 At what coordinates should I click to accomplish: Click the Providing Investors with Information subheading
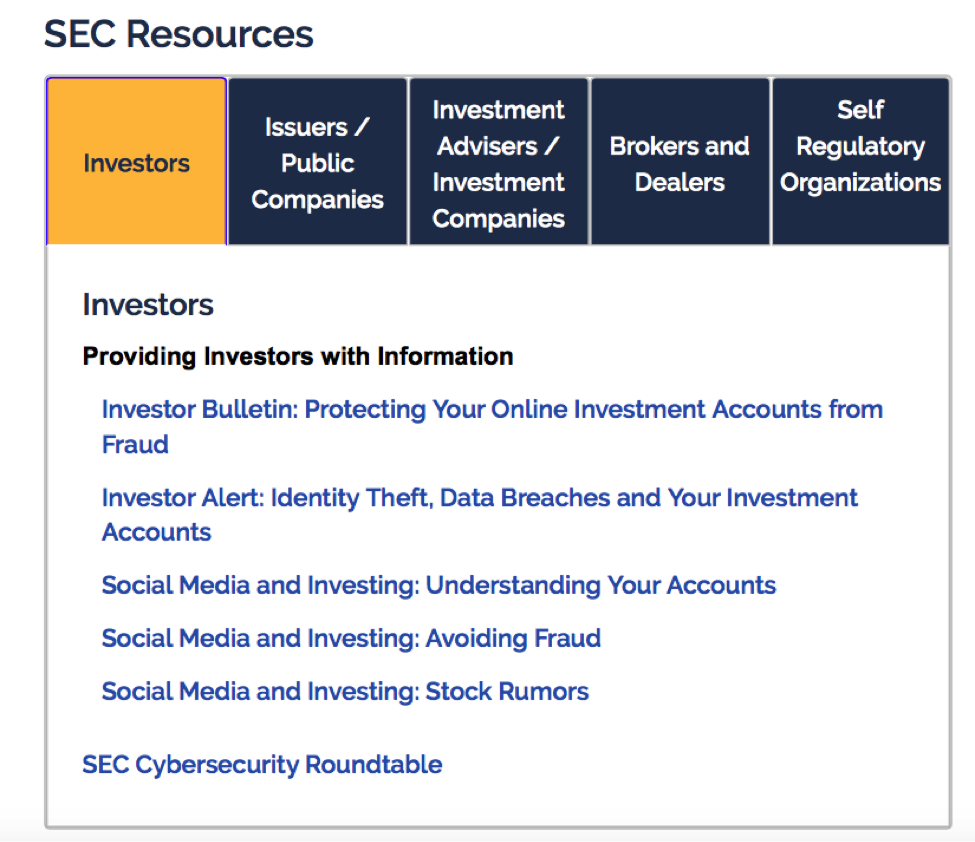point(298,356)
